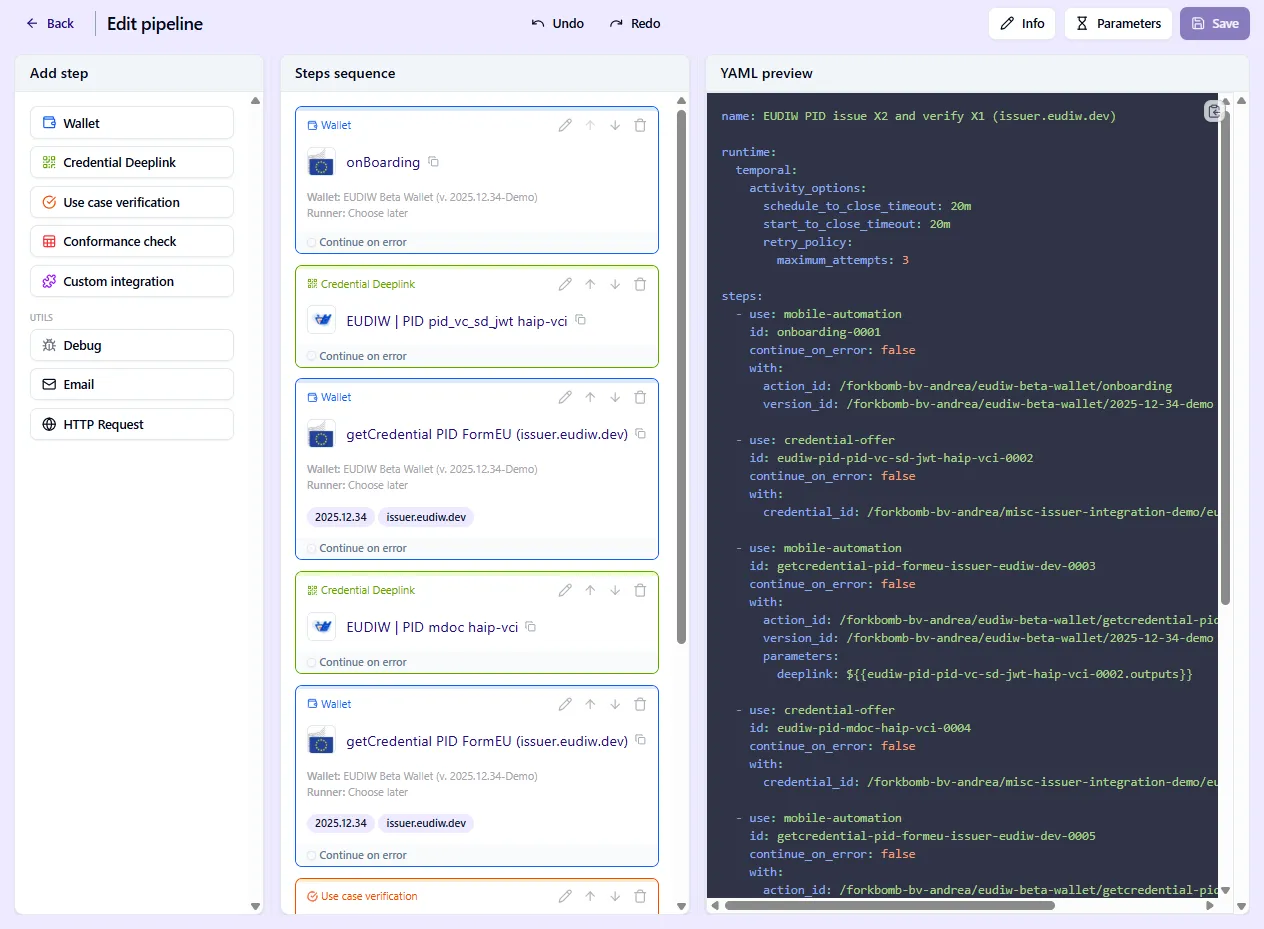Screen dimensions: 1264x929
Task: Move Use case verification step card down
Action: 615,896
